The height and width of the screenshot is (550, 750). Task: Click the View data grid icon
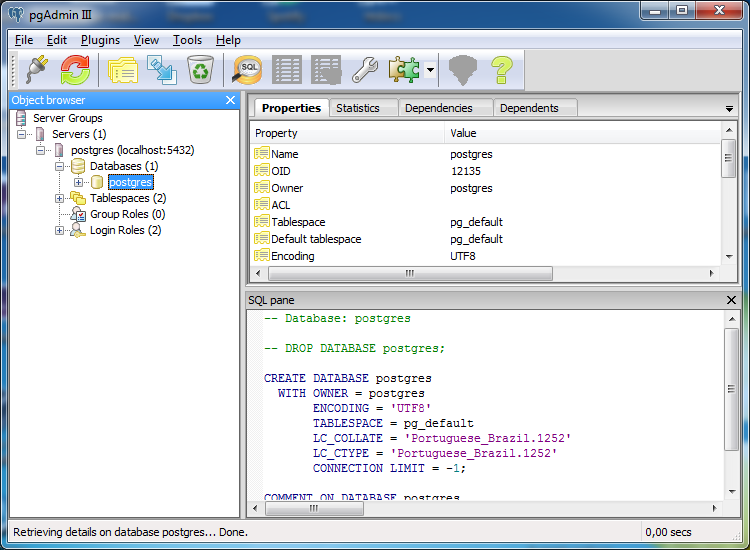(287, 70)
